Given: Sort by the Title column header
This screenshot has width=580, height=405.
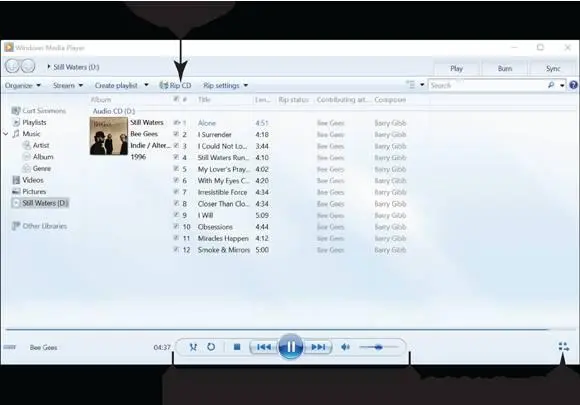Looking at the screenshot, I should [x=204, y=99].
